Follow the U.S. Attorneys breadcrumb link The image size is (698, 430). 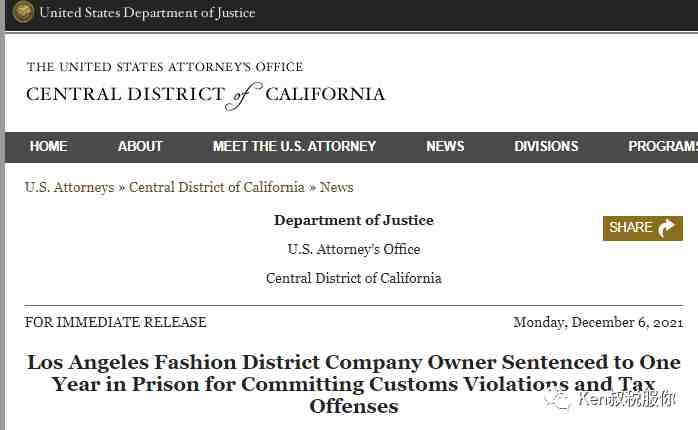point(70,187)
